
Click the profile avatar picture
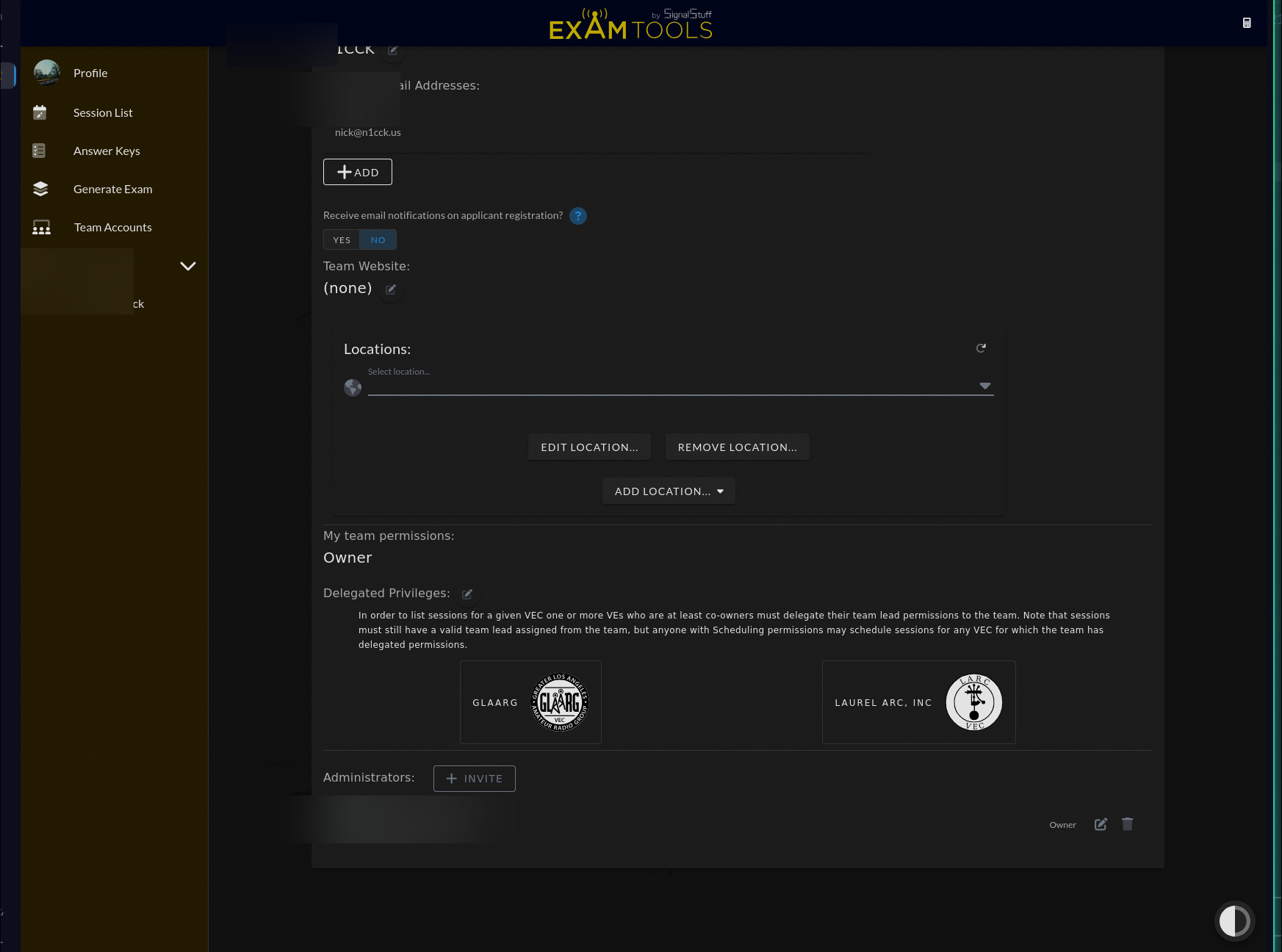pyautogui.click(x=47, y=73)
